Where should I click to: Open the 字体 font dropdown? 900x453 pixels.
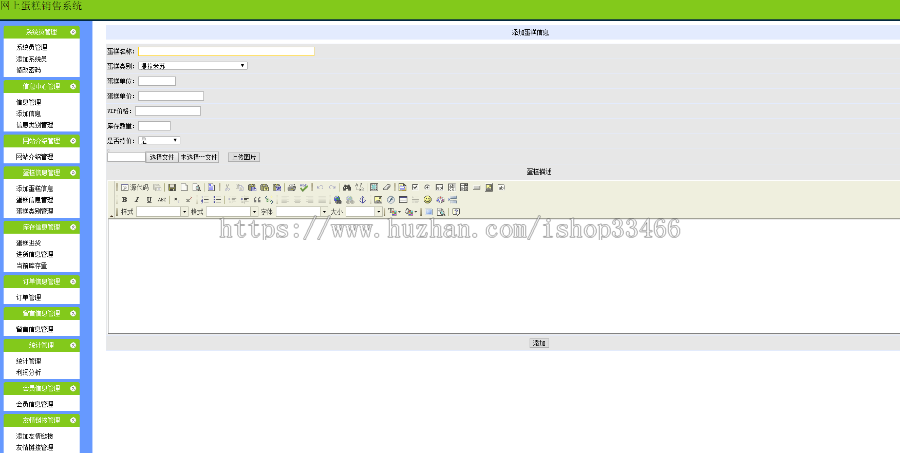(x=302, y=212)
